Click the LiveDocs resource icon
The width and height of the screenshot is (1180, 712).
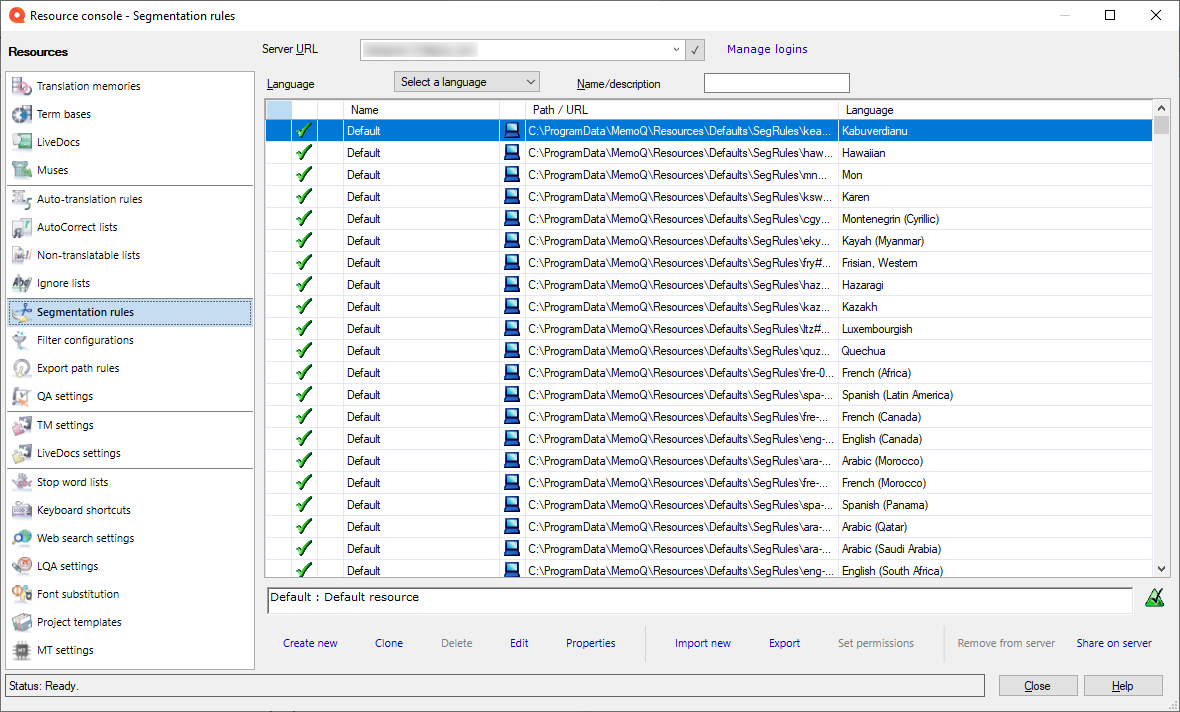[x=22, y=143]
